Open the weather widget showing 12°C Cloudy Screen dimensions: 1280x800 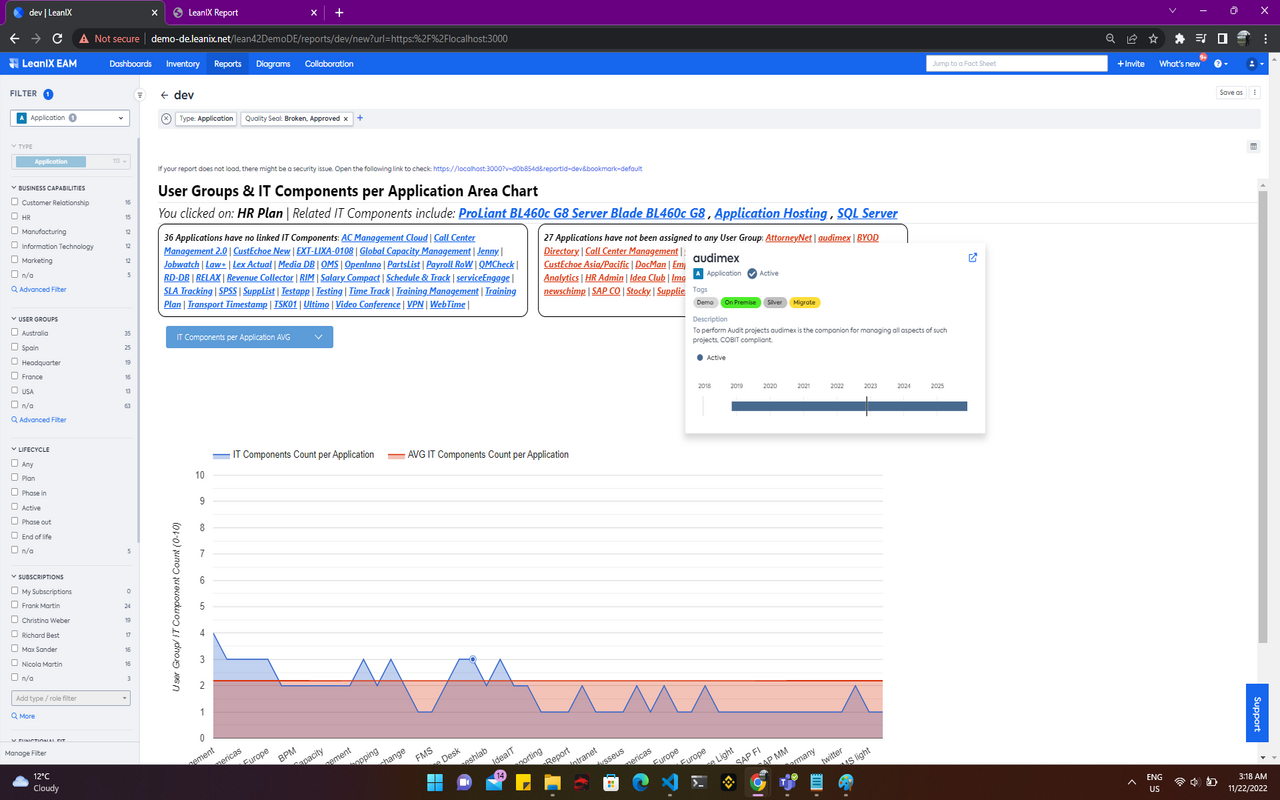(36, 781)
